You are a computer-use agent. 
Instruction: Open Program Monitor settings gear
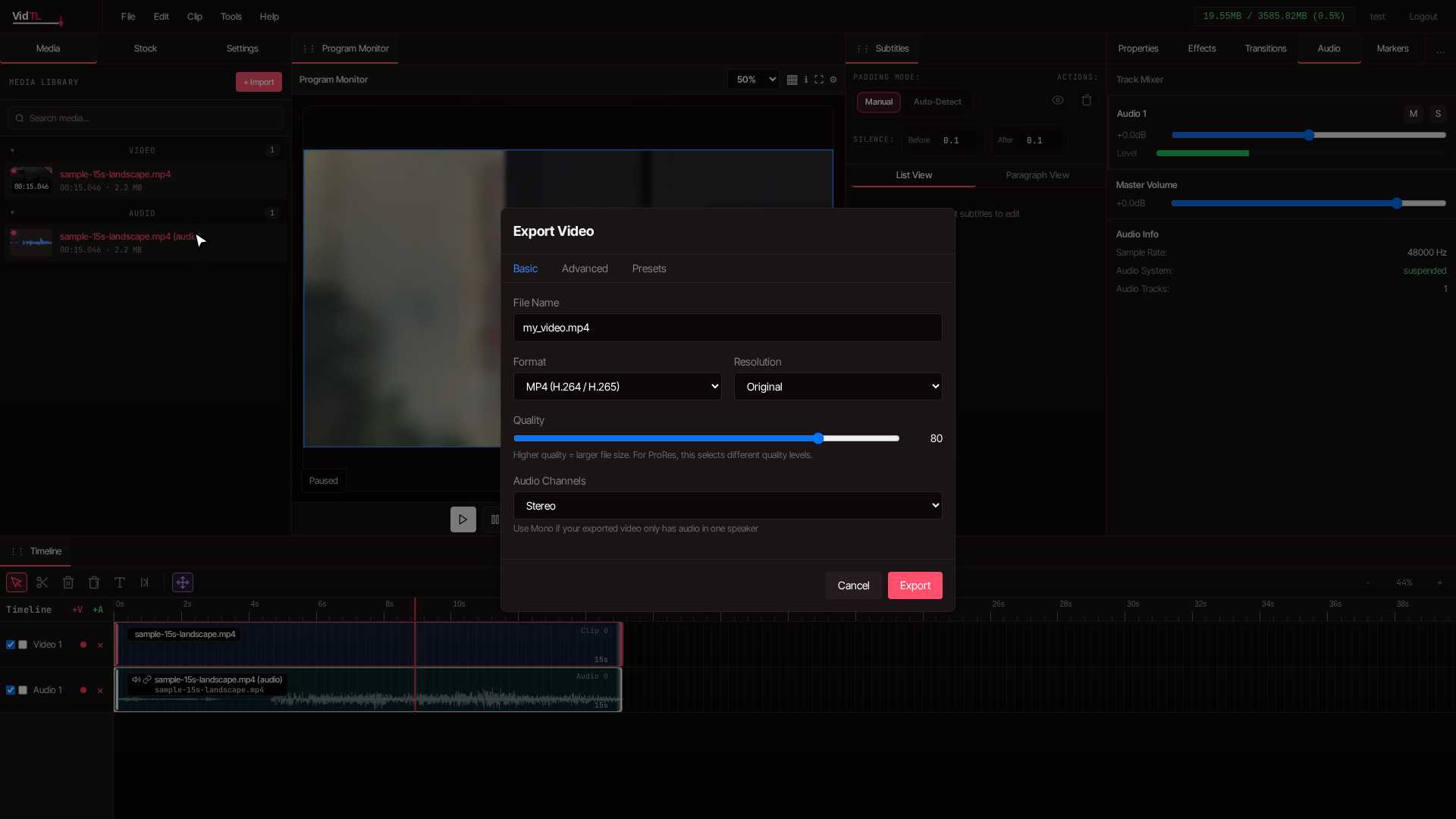point(833,80)
